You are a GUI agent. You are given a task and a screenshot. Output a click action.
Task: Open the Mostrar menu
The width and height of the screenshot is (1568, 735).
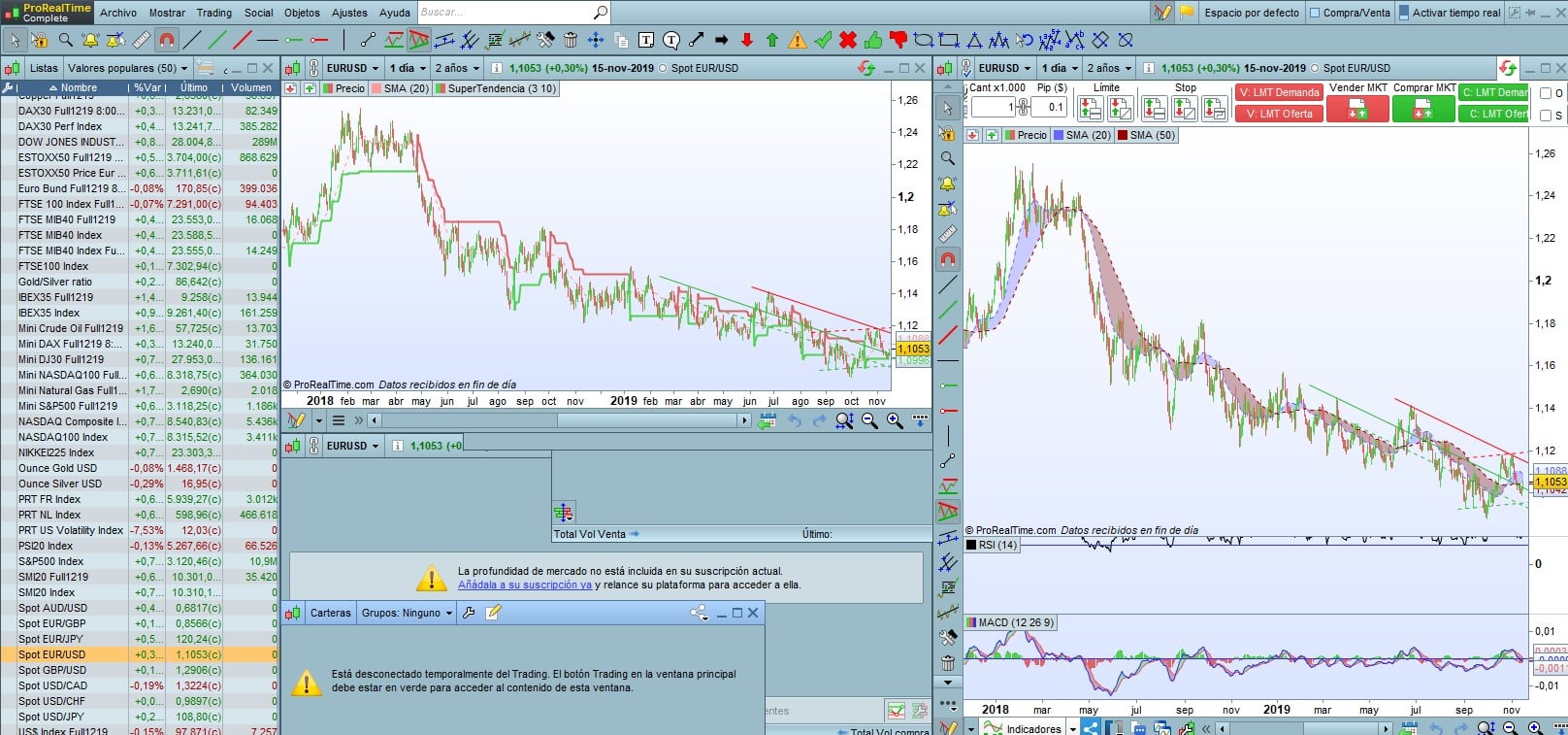[167, 13]
